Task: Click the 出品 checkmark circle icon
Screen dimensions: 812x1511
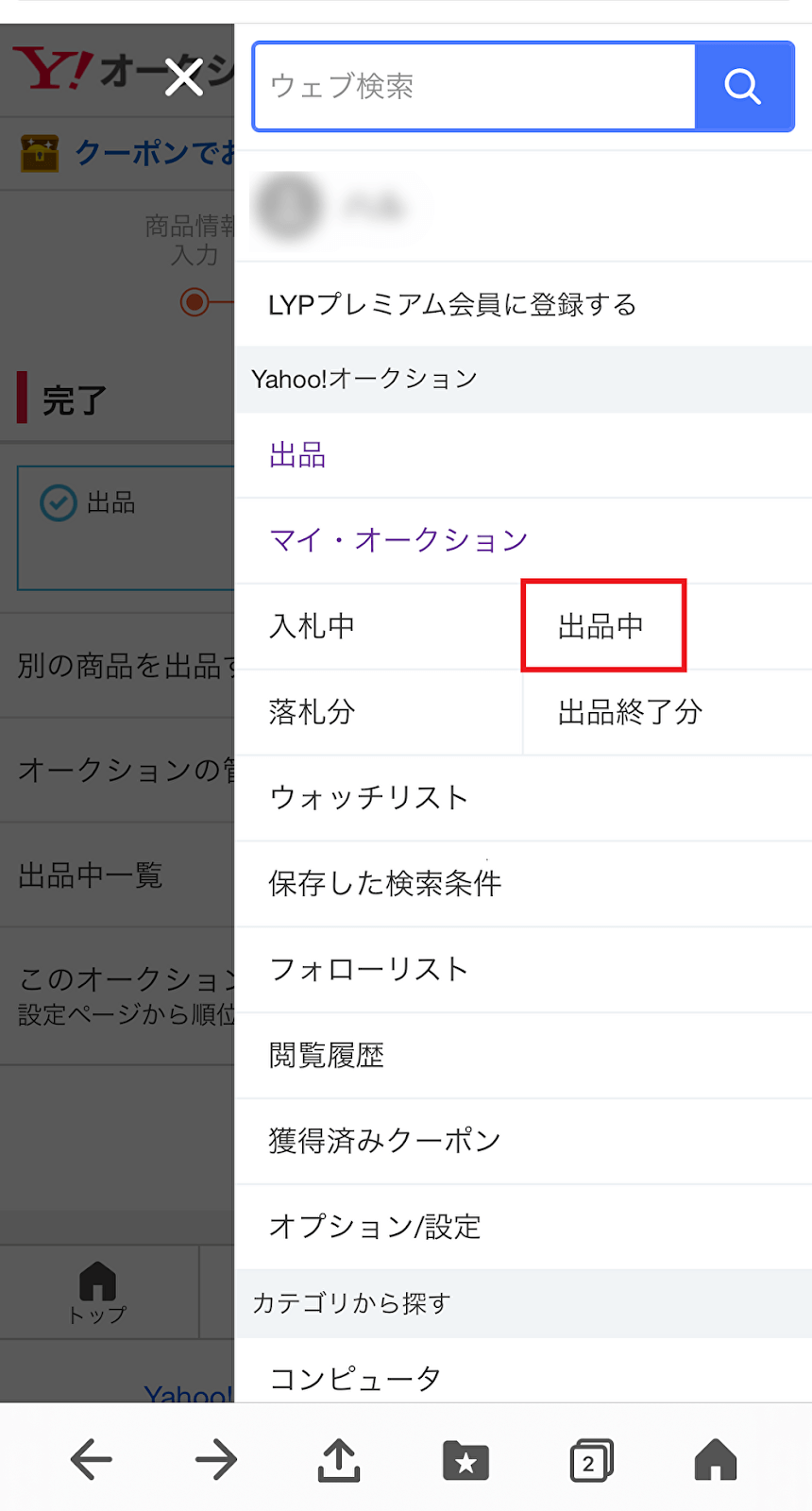Action: [x=59, y=502]
